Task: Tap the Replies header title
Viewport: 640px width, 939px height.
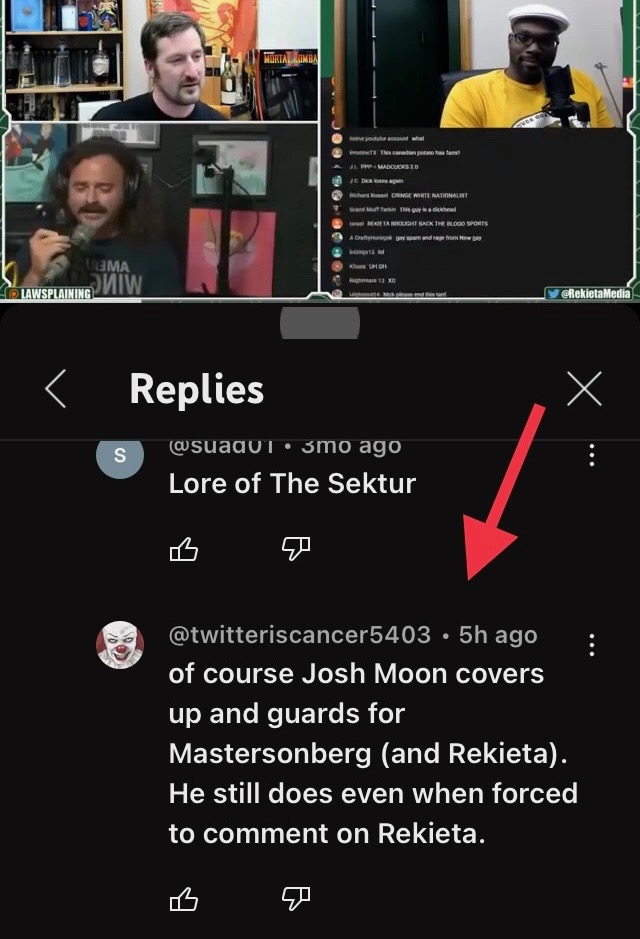Action: pos(196,389)
